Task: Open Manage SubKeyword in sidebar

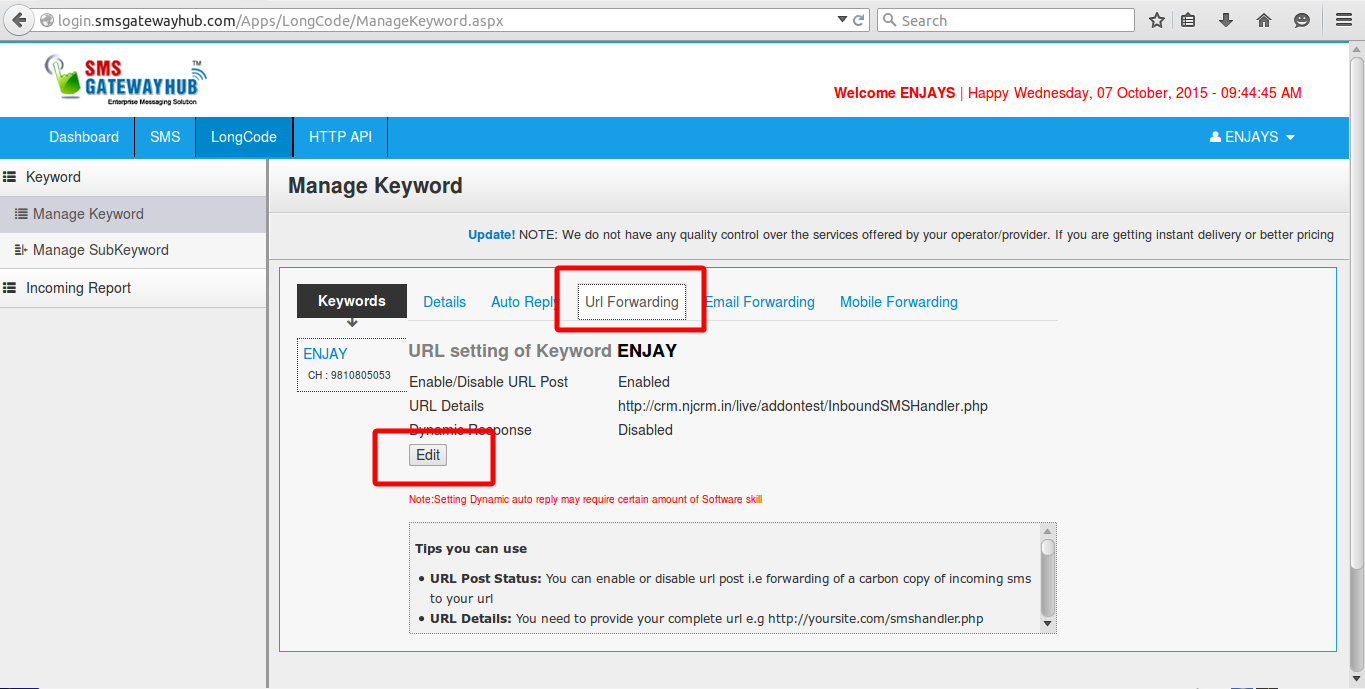Action: (133, 250)
